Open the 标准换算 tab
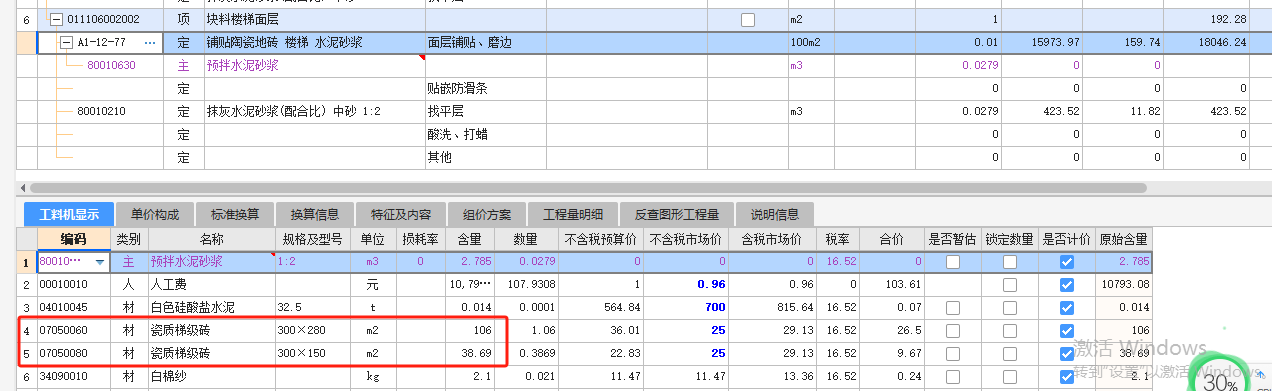1272x391 pixels. click(x=235, y=215)
